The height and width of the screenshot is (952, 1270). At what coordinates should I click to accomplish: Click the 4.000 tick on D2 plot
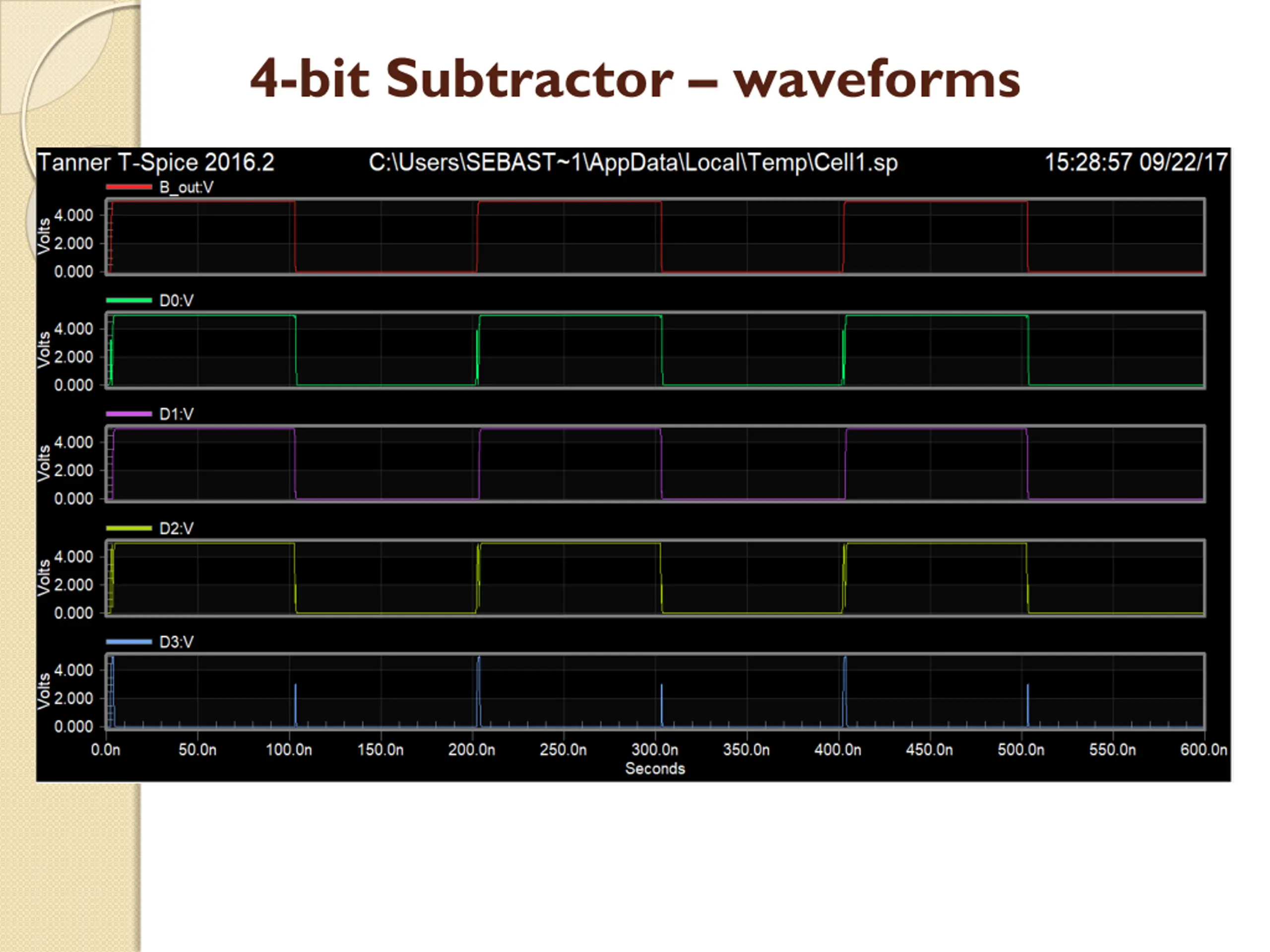point(73,557)
